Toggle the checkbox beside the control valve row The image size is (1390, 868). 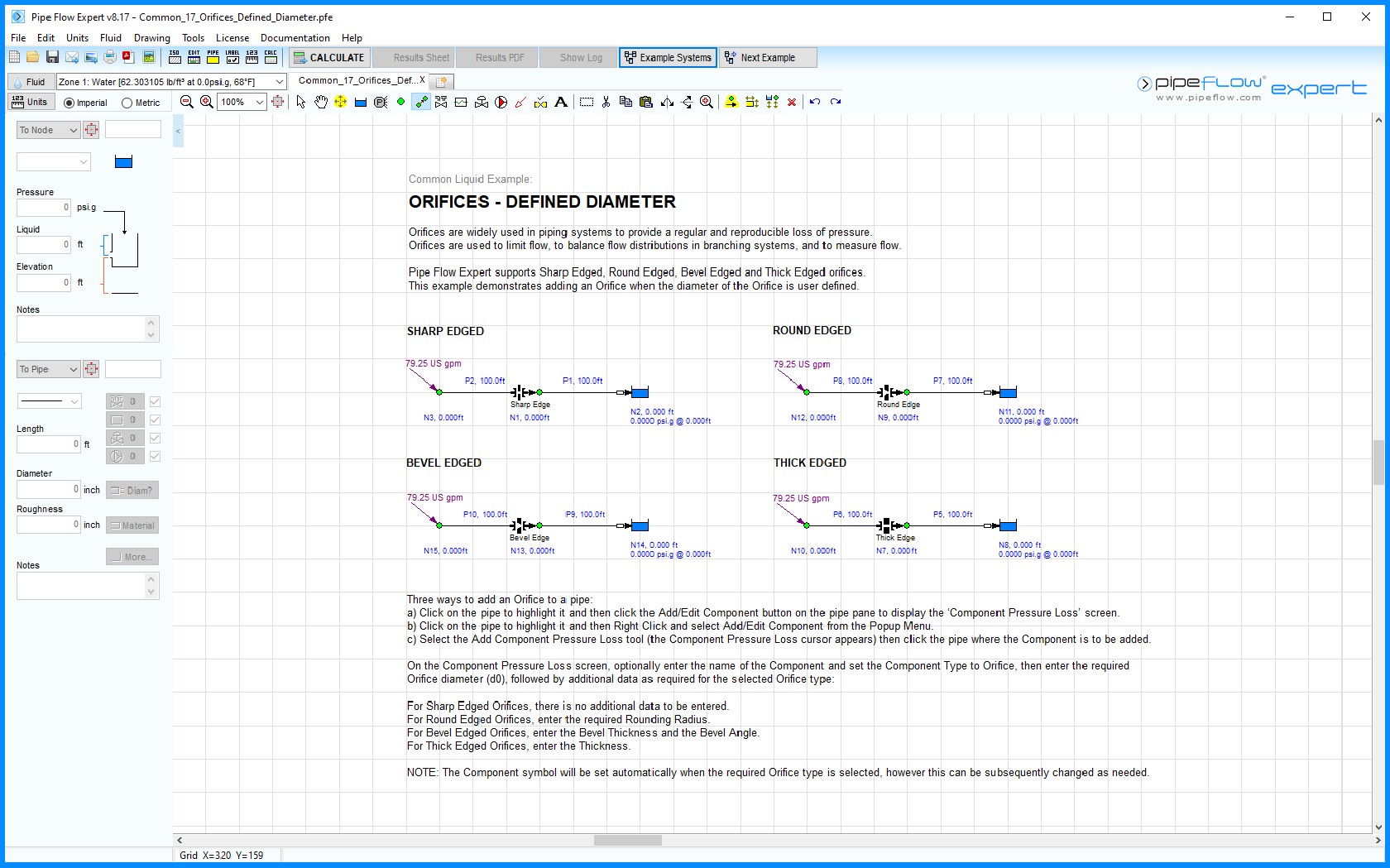point(155,438)
